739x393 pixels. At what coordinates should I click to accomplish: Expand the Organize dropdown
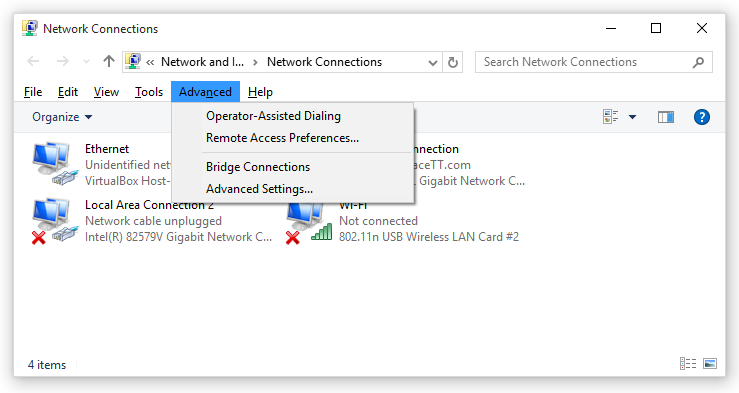62,117
